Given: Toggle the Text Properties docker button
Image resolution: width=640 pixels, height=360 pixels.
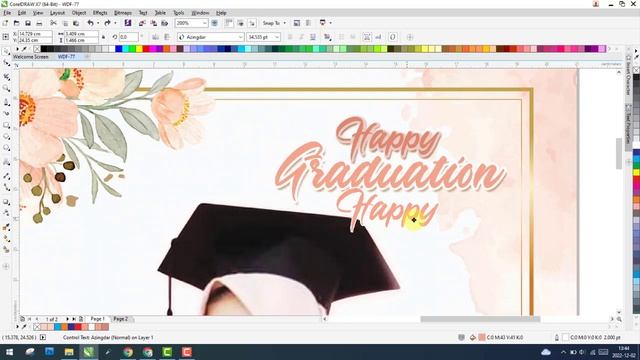Looking at the screenshot, I should click(x=367, y=37).
